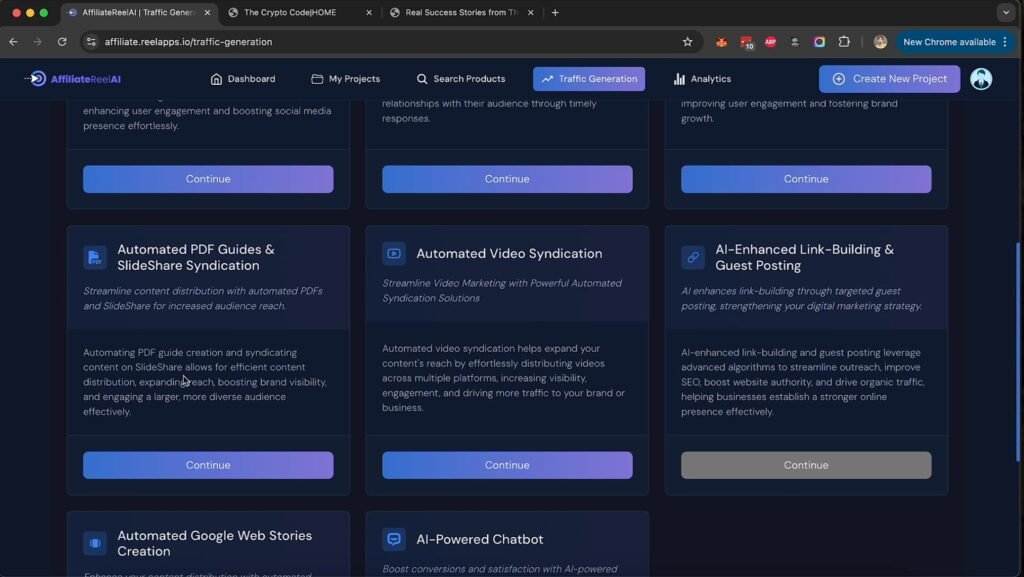Click the PDF Guides card icon
1024x577 pixels.
[95, 257]
